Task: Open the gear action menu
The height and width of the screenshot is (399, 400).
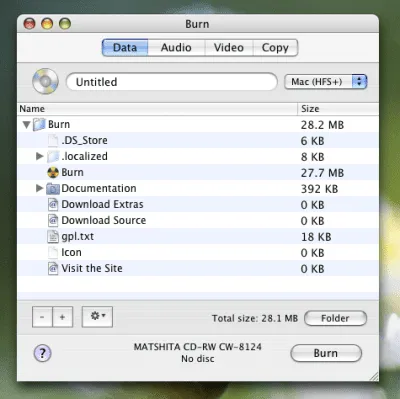Action: (97, 316)
